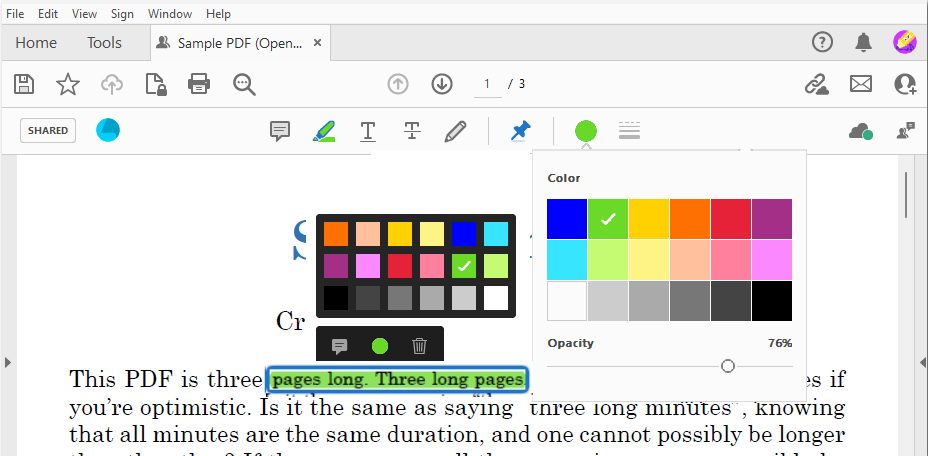The image size is (928, 456).
Task: Pick cyan in the Color panel
Action: point(567,260)
